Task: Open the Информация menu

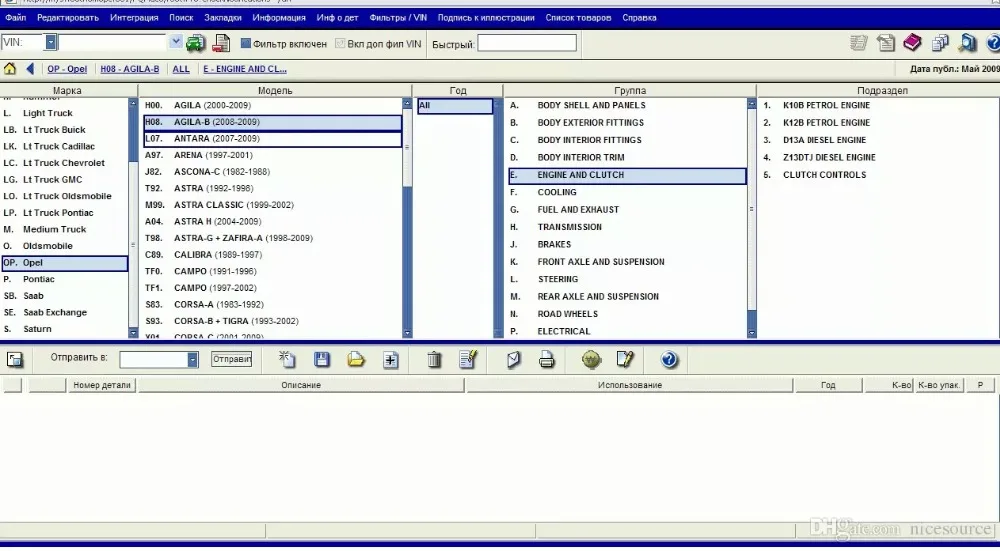Action: click(x=279, y=18)
